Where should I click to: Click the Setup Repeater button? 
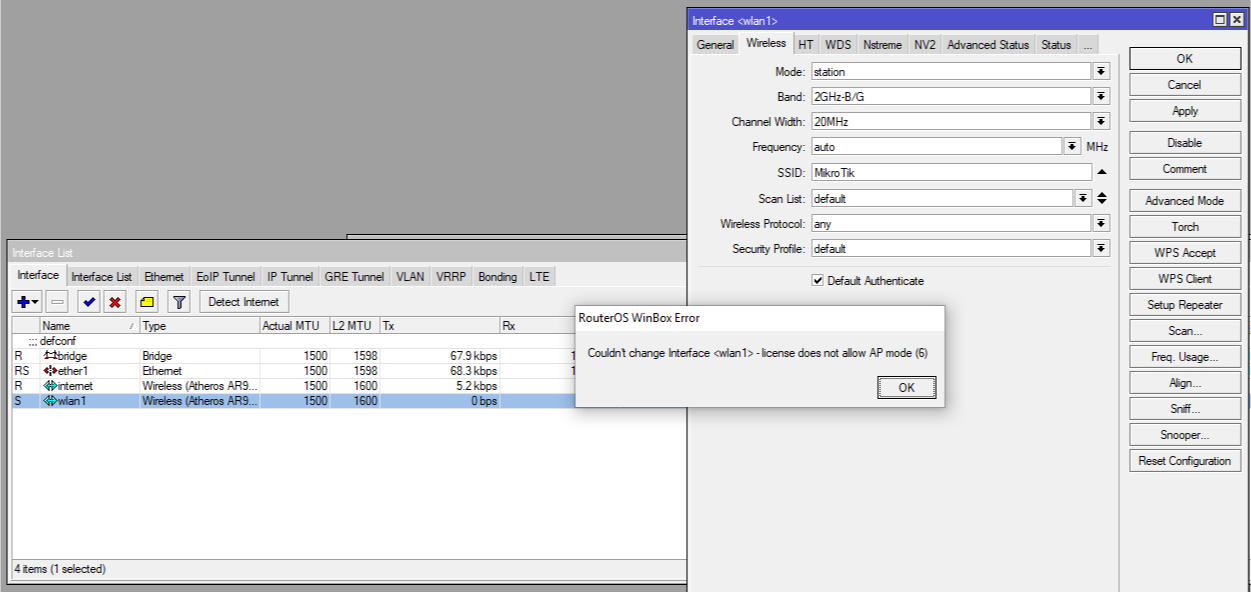(x=1185, y=305)
